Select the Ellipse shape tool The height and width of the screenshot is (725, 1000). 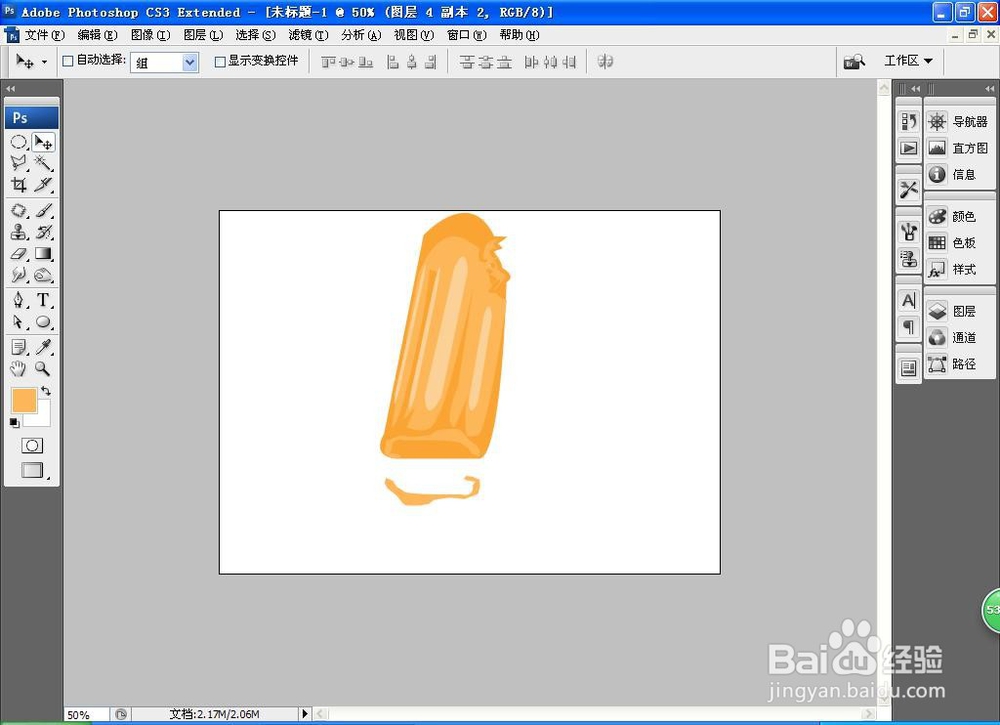[43, 321]
